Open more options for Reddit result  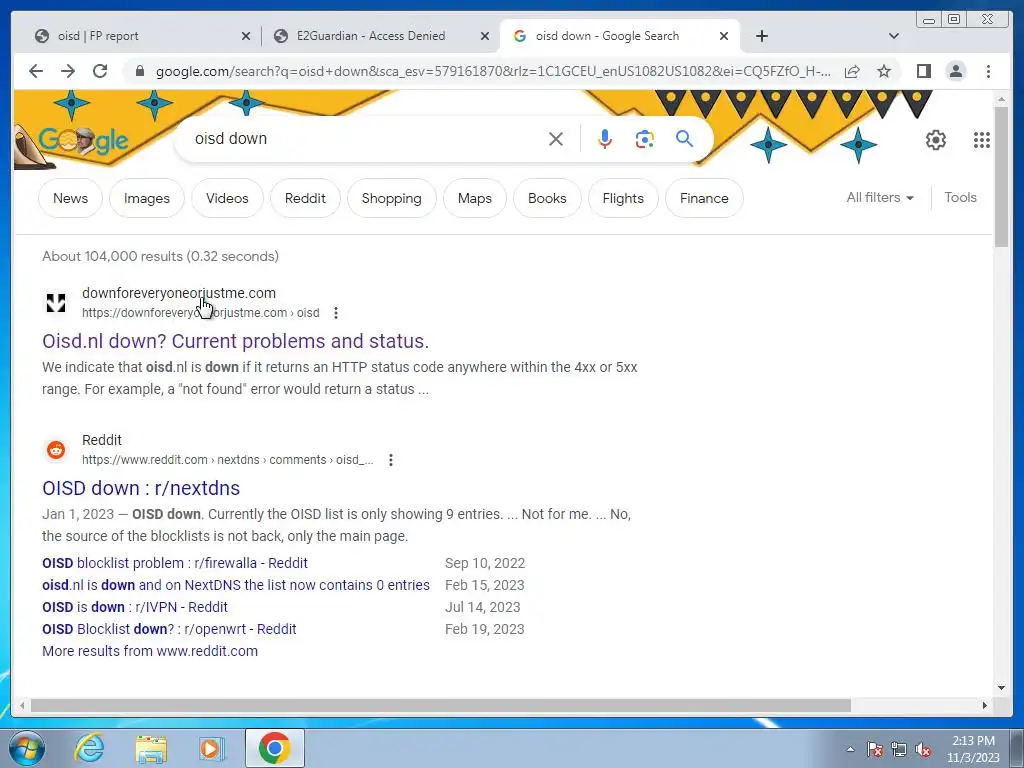click(391, 460)
